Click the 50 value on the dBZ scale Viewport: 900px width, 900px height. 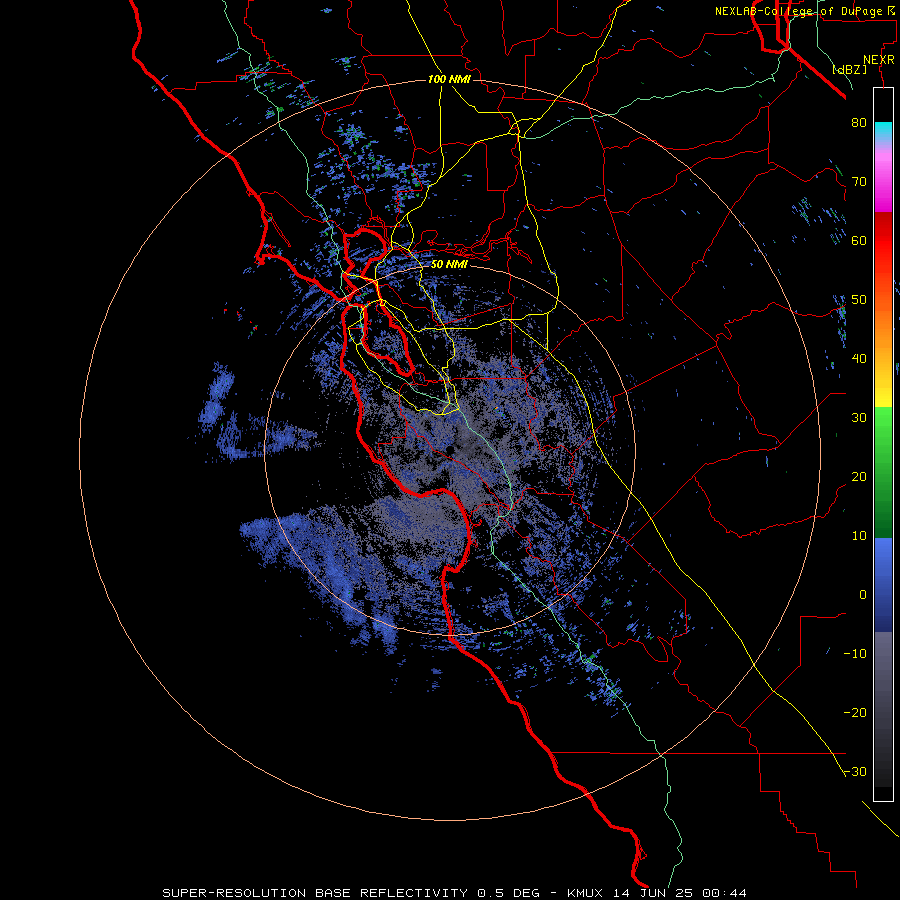point(859,300)
